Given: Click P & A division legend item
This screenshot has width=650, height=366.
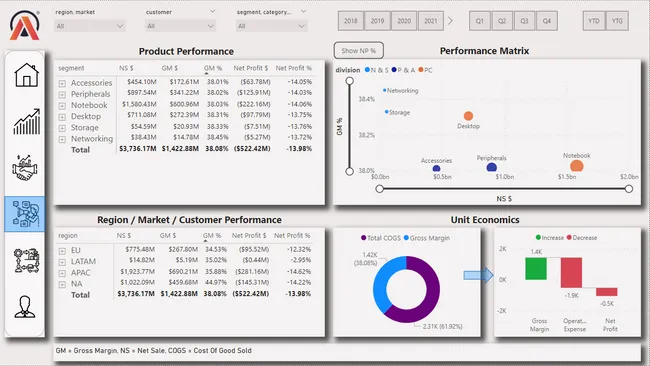Looking at the screenshot, I should click(x=403, y=70).
